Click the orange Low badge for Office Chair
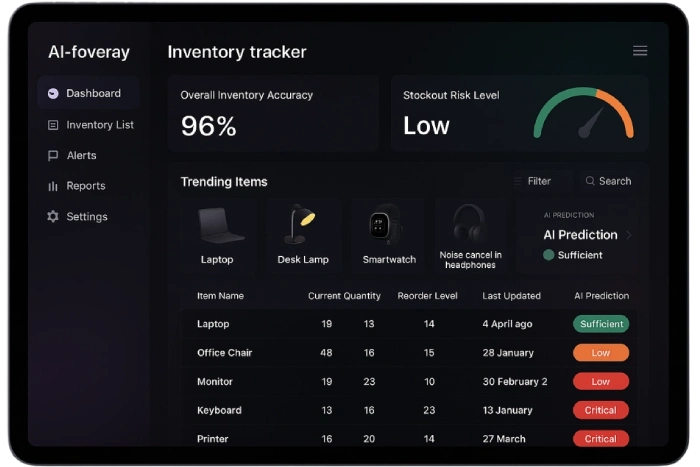The height and width of the screenshot is (467, 700). (x=601, y=353)
